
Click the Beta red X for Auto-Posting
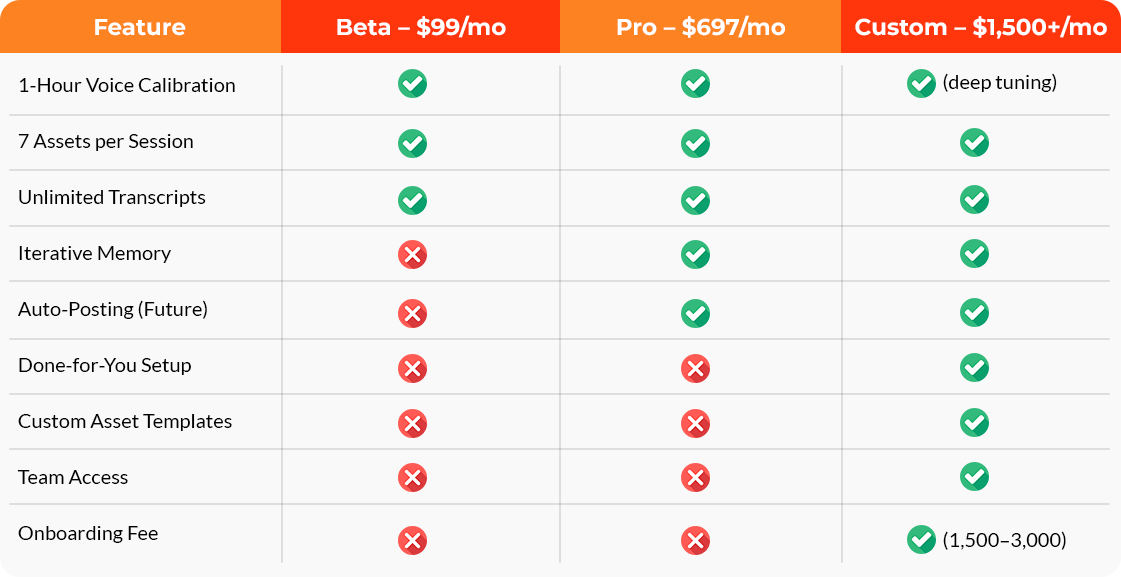[x=413, y=313]
